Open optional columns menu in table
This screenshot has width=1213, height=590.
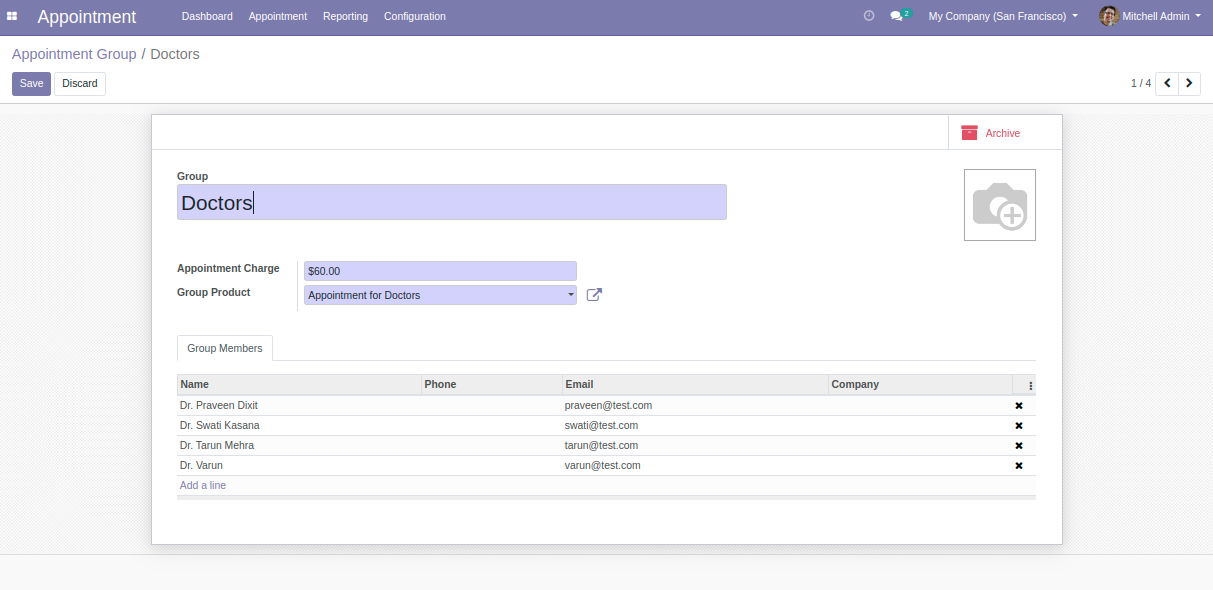coord(1030,385)
